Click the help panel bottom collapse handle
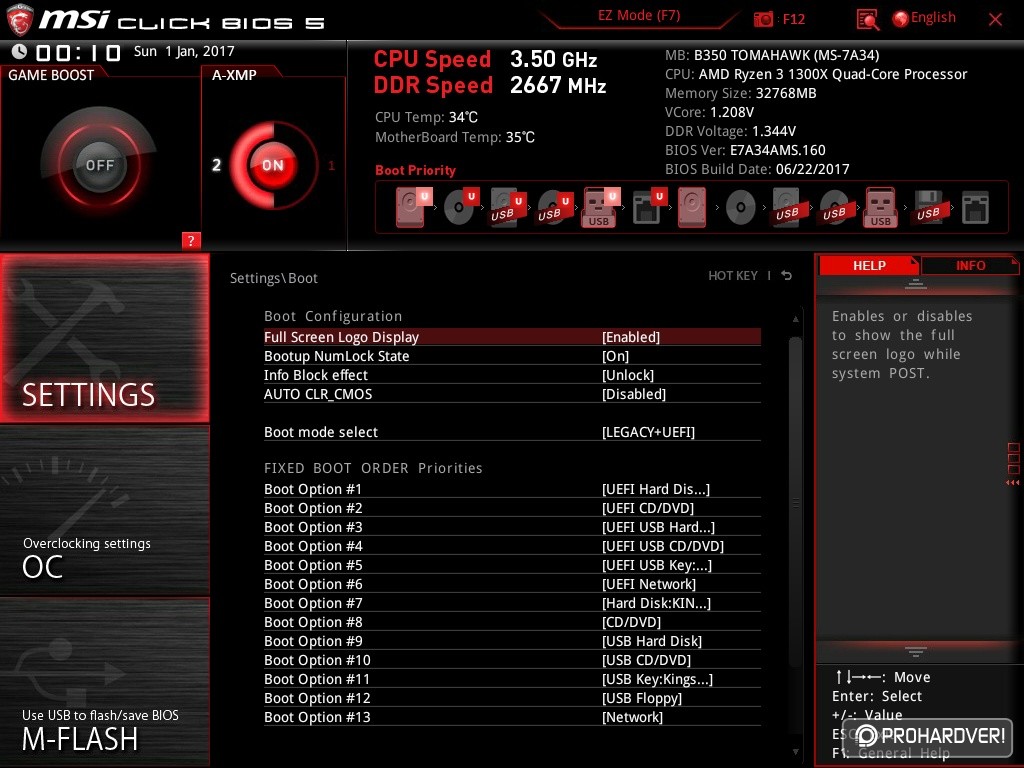 [916, 651]
